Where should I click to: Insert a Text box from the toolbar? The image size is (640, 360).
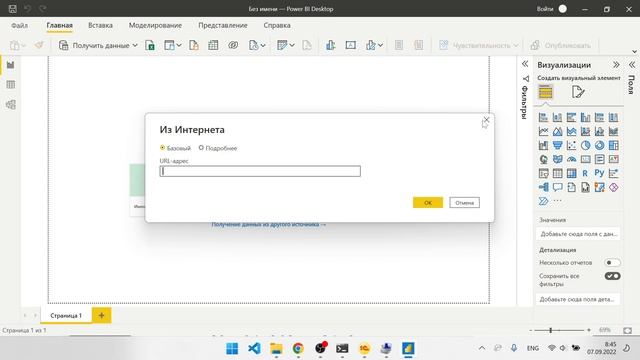[351, 45]
